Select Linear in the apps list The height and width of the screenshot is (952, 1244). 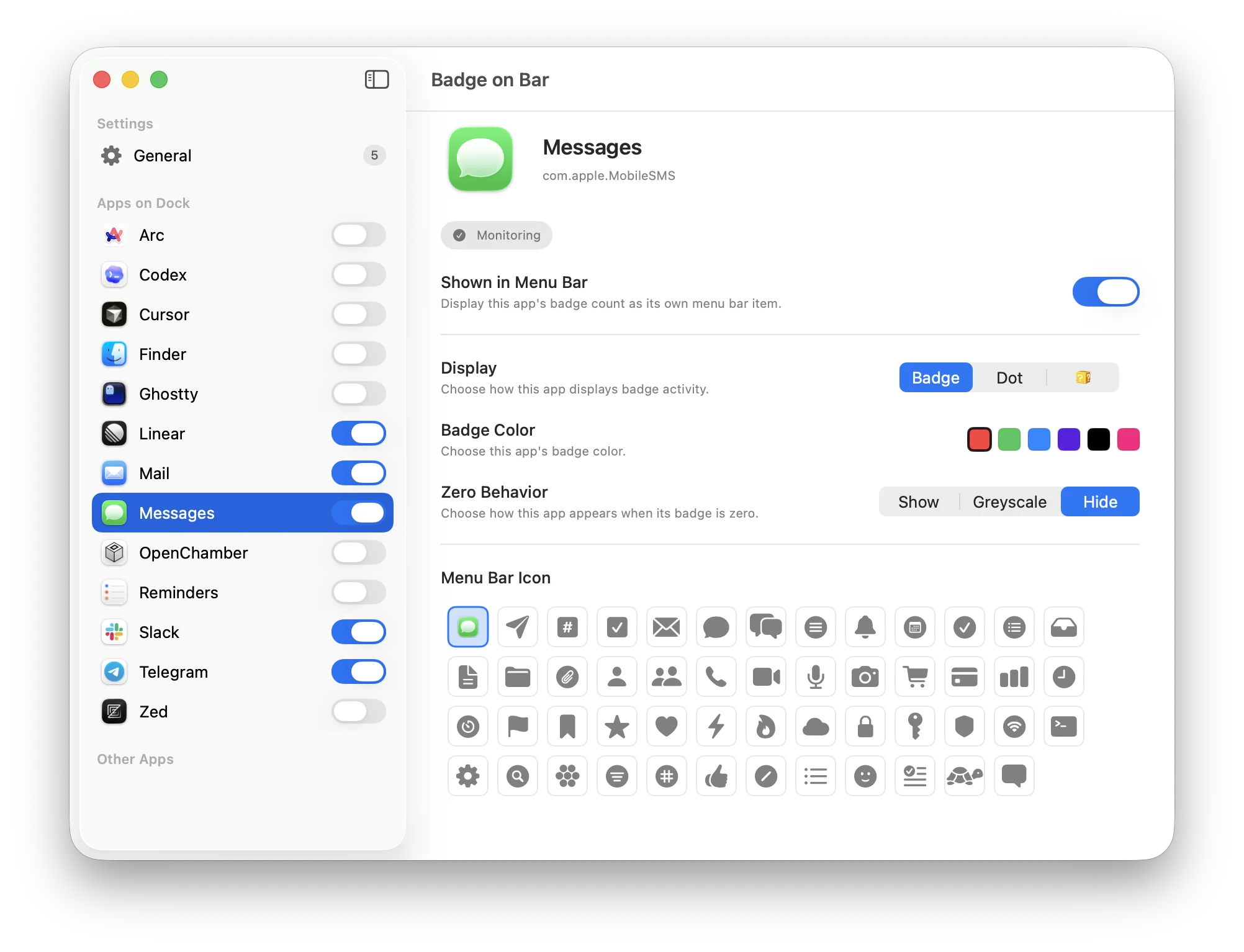point(243,433)
